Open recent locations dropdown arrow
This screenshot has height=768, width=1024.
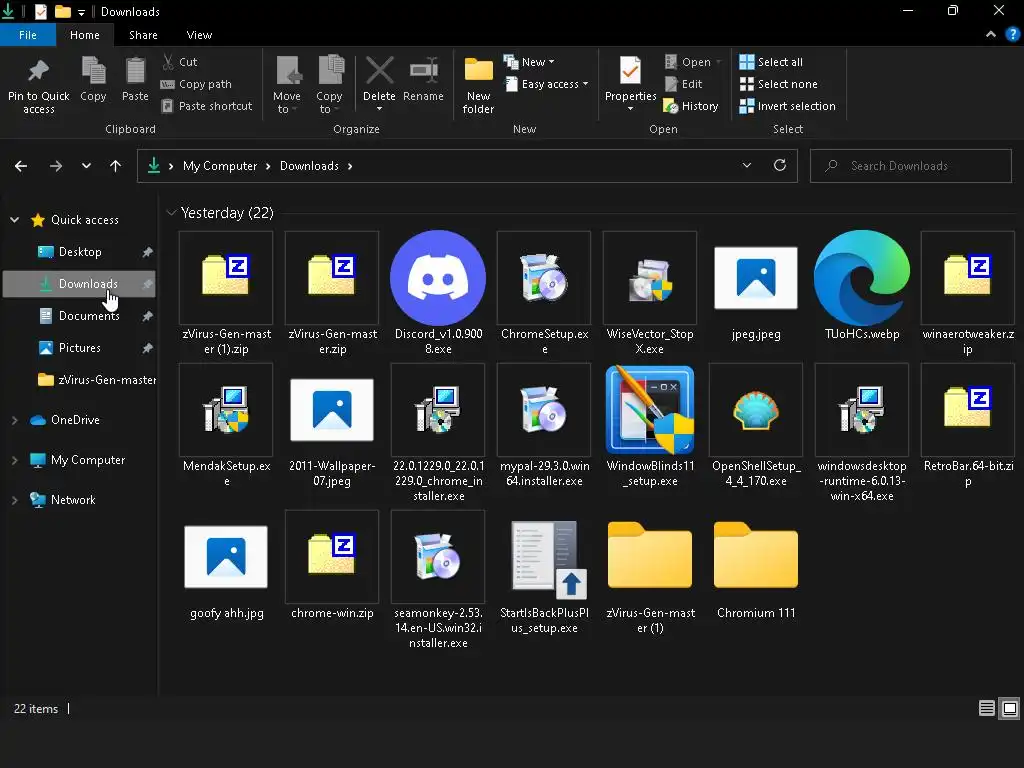(86, 166)
